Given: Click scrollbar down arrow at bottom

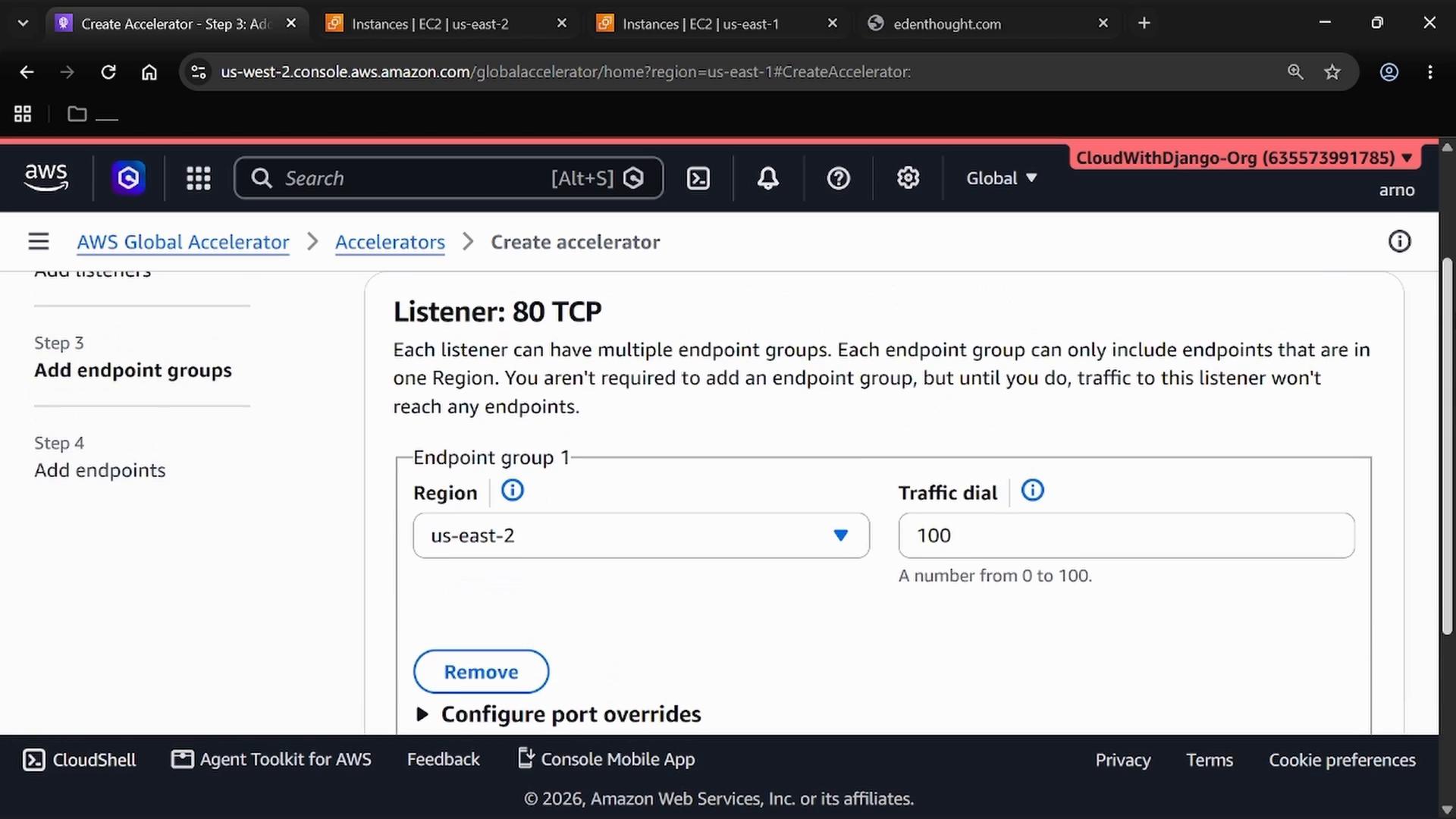Looking at the screenshot, I should point(1447,809).
